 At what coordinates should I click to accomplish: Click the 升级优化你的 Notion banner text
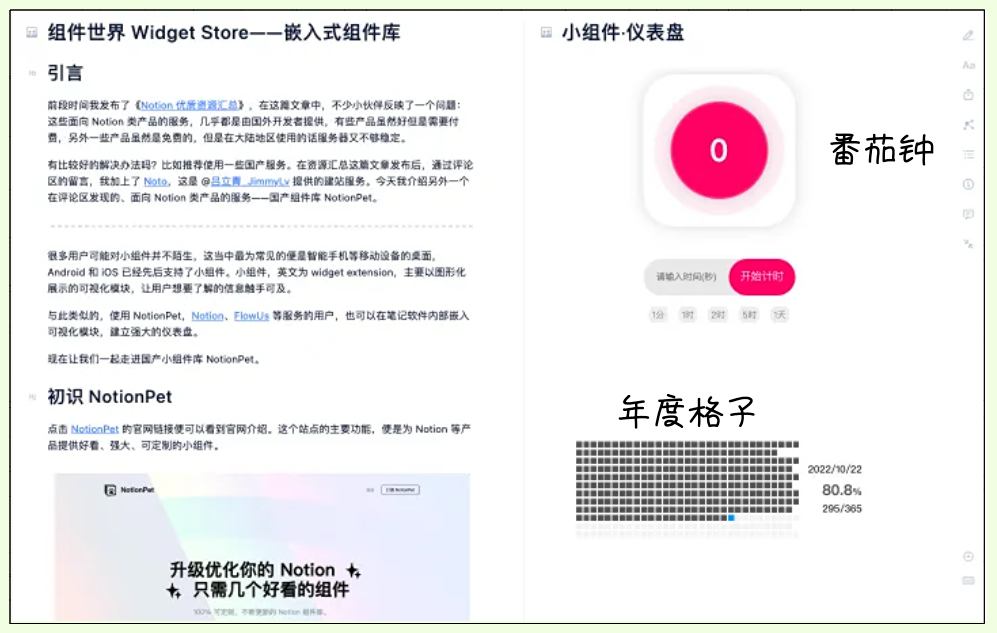click(252, 570)
